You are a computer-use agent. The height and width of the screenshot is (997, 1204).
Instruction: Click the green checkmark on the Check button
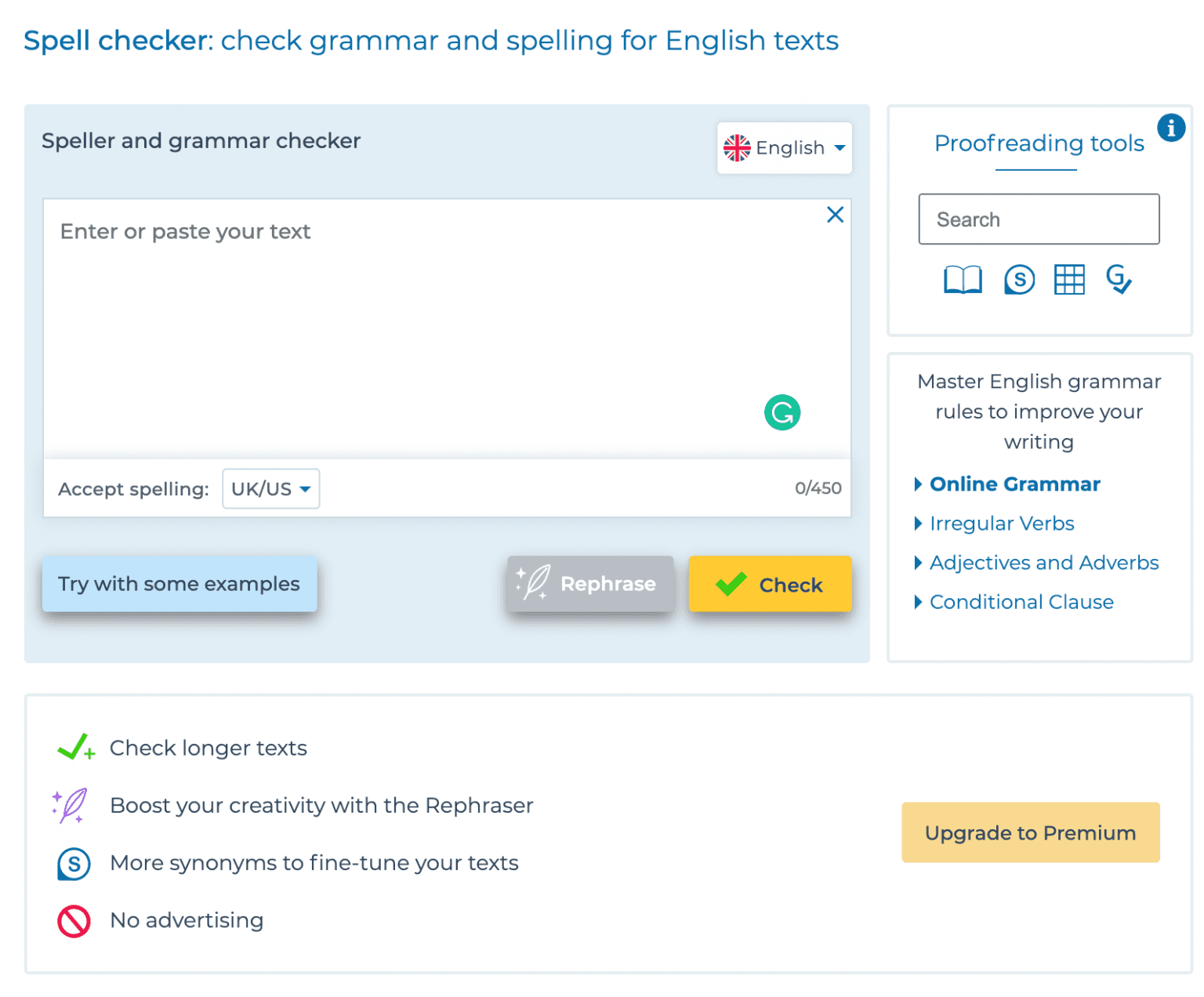pyautogui.click(x=730, y=584)
